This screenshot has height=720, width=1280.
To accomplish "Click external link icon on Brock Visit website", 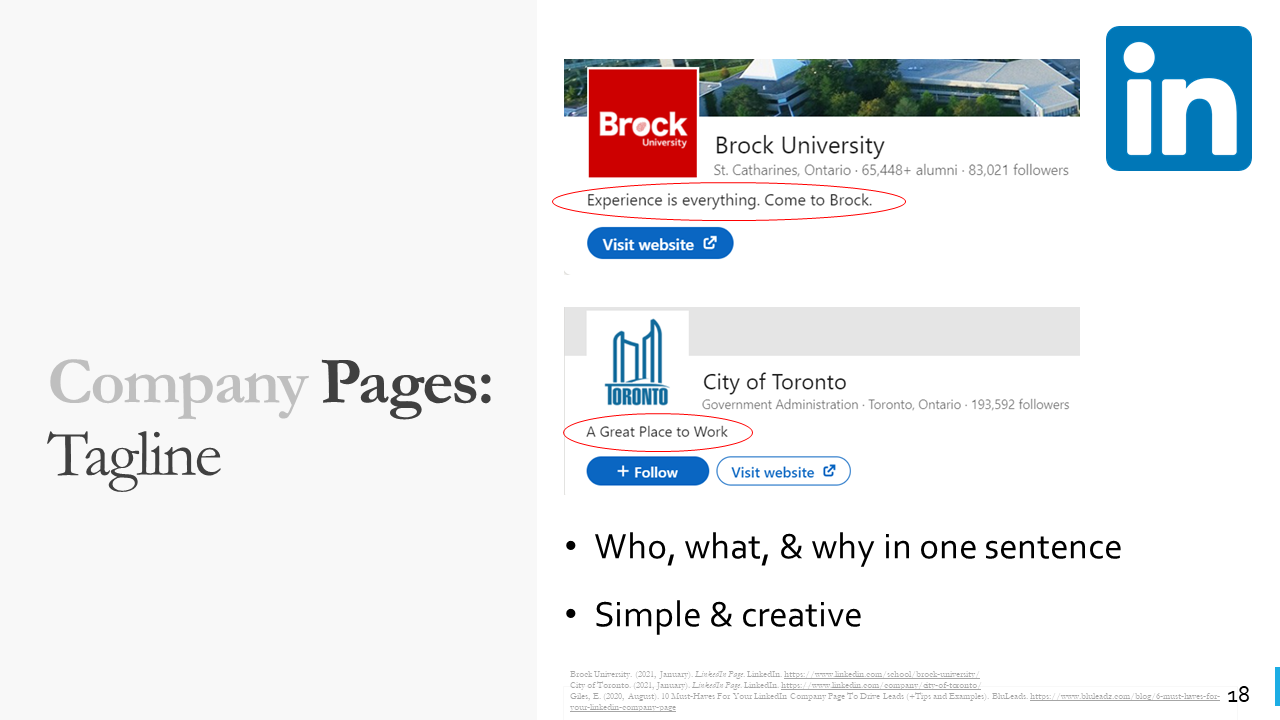I will (x=710, y=243).
